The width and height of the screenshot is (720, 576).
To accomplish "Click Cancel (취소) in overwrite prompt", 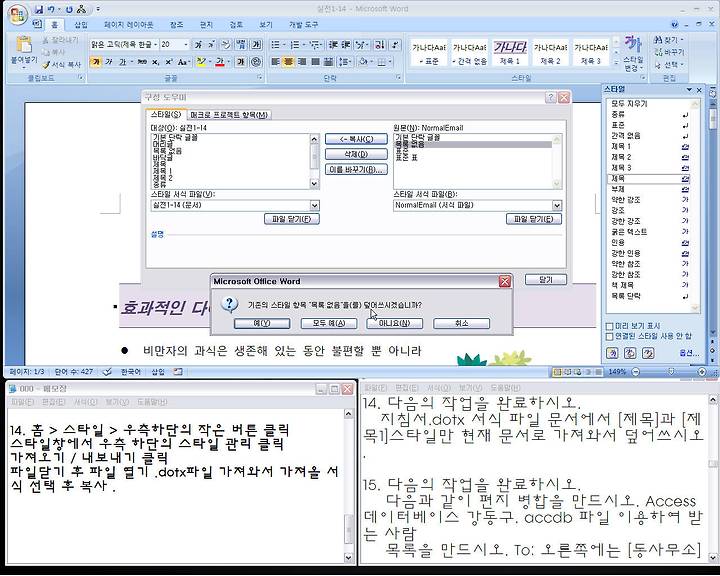I will [461, 323].
